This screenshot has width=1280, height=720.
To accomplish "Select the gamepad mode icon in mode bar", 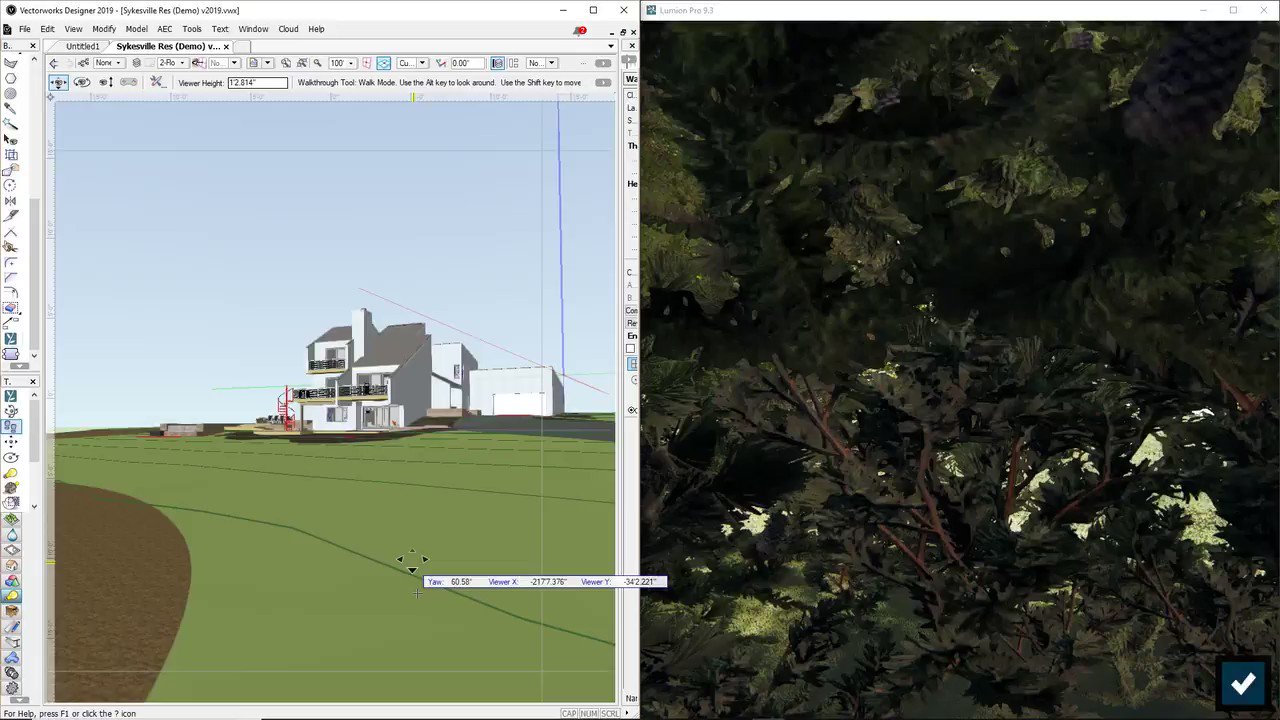I will pos(128,82).
